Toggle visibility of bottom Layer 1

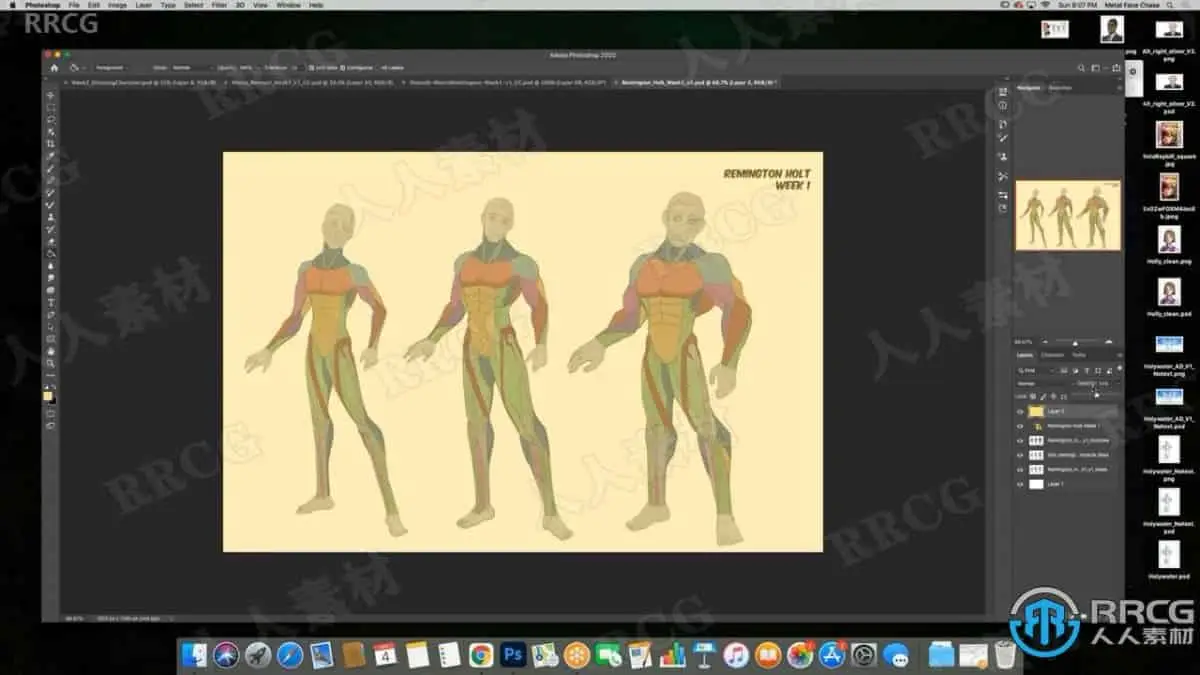[x=1020, y=483]
